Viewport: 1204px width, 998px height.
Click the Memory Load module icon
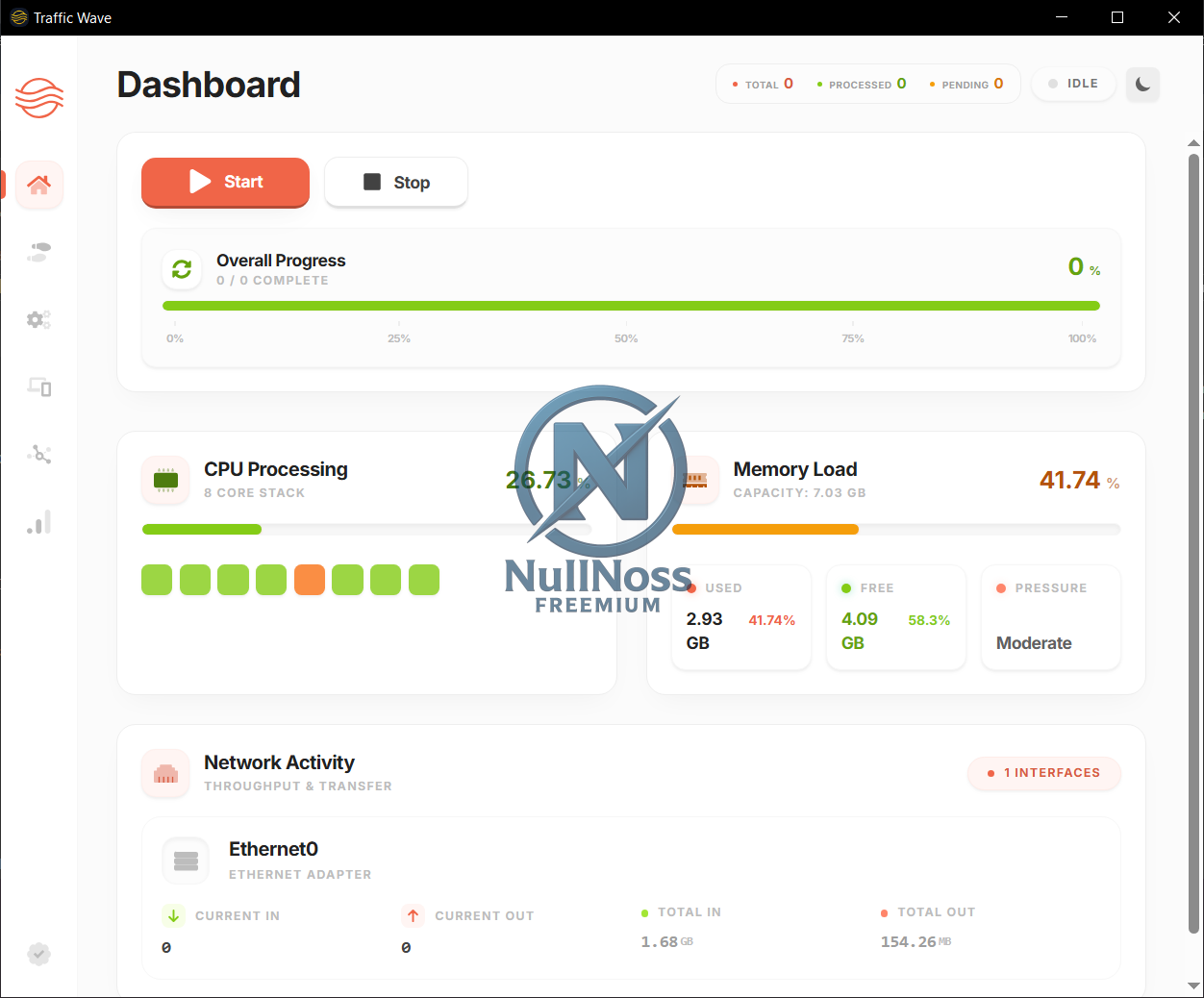coord(695,481)
